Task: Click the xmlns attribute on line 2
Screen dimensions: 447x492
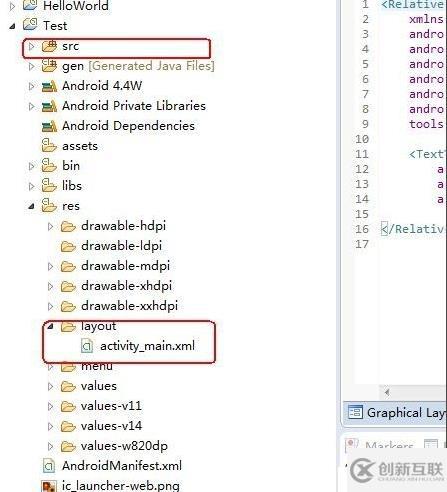Action: coord(426,19)
